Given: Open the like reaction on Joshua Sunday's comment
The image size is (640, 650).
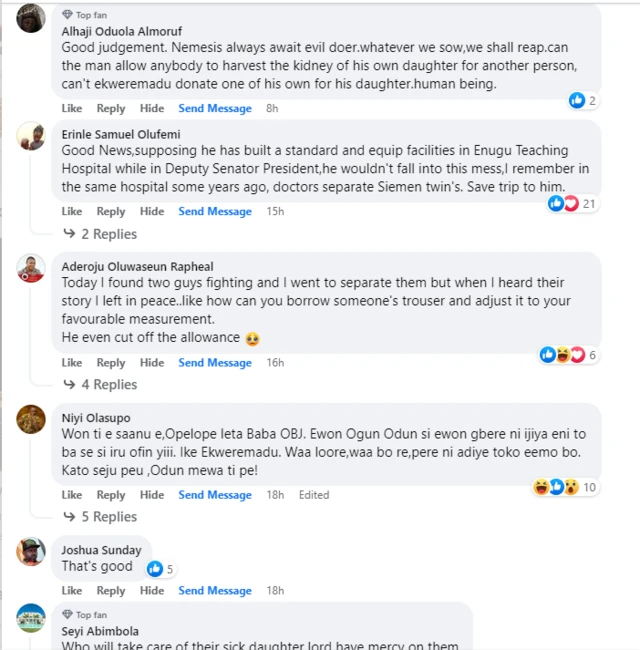Looking at the screenshot, I should click(x=155, y=568).
